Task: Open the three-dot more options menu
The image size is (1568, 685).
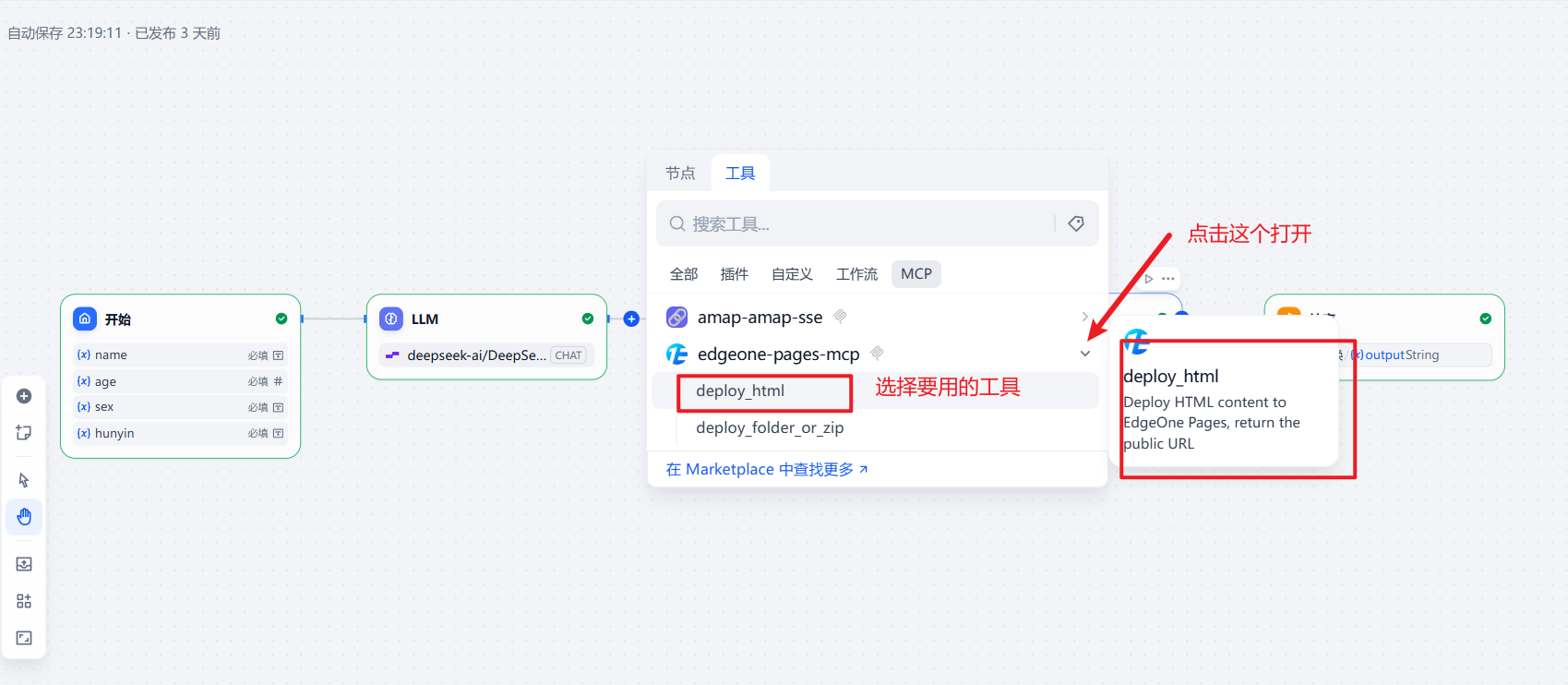Action: click(1168, 278)
